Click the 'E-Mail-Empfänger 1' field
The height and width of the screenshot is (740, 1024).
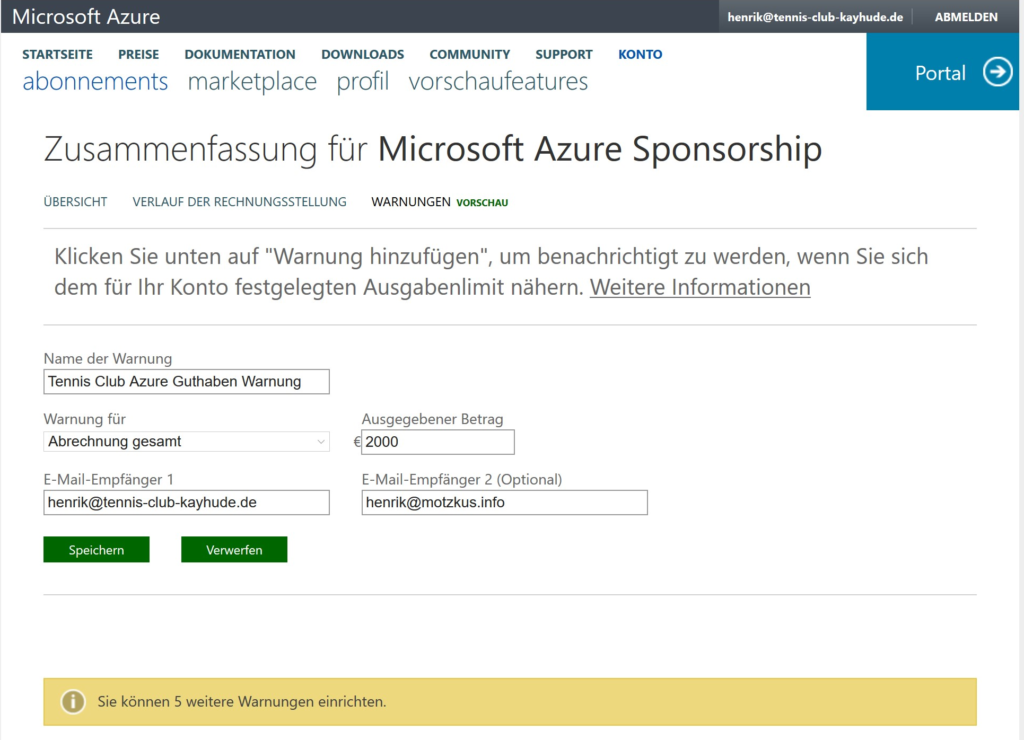coord(187,502)
